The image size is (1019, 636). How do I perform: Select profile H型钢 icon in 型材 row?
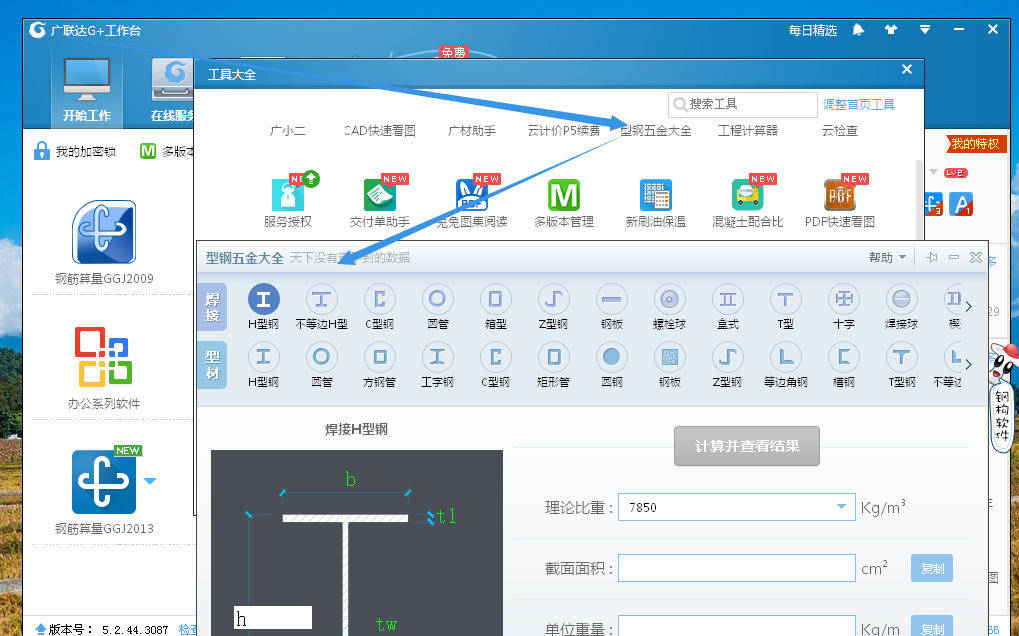coord(263,357)
